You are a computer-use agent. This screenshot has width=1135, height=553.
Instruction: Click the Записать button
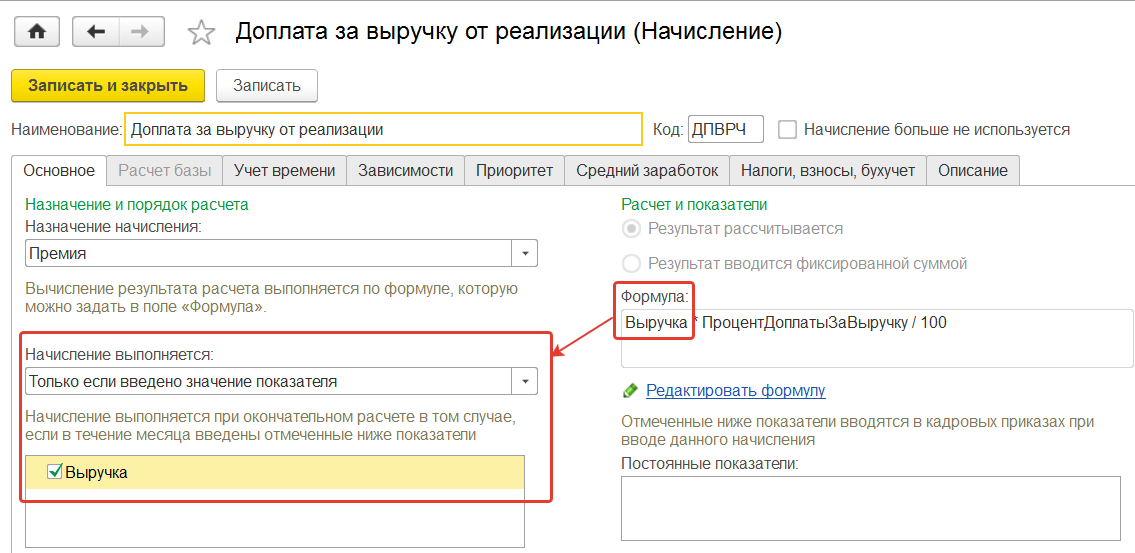266,85
